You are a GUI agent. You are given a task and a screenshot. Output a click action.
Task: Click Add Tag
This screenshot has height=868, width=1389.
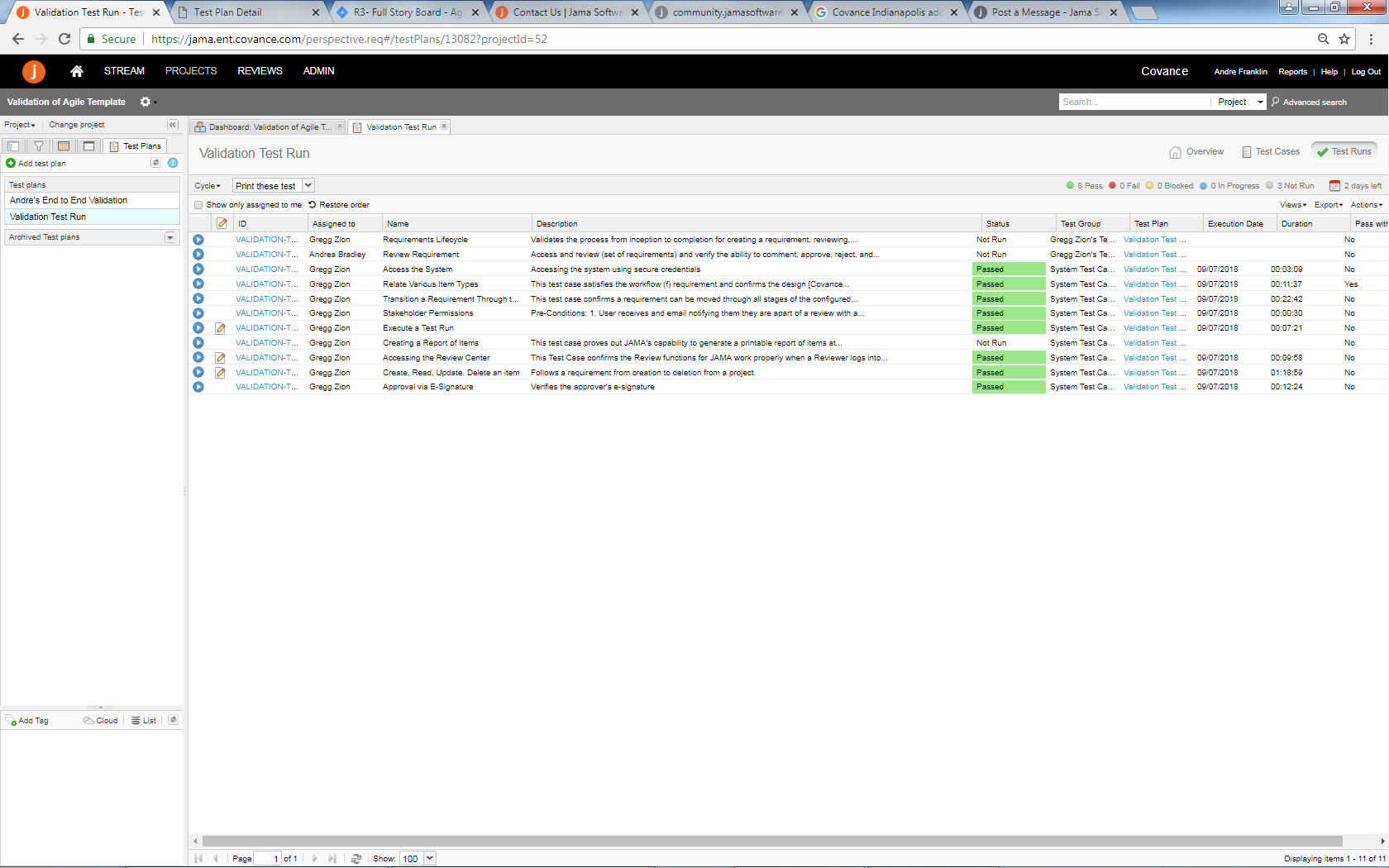27,721
